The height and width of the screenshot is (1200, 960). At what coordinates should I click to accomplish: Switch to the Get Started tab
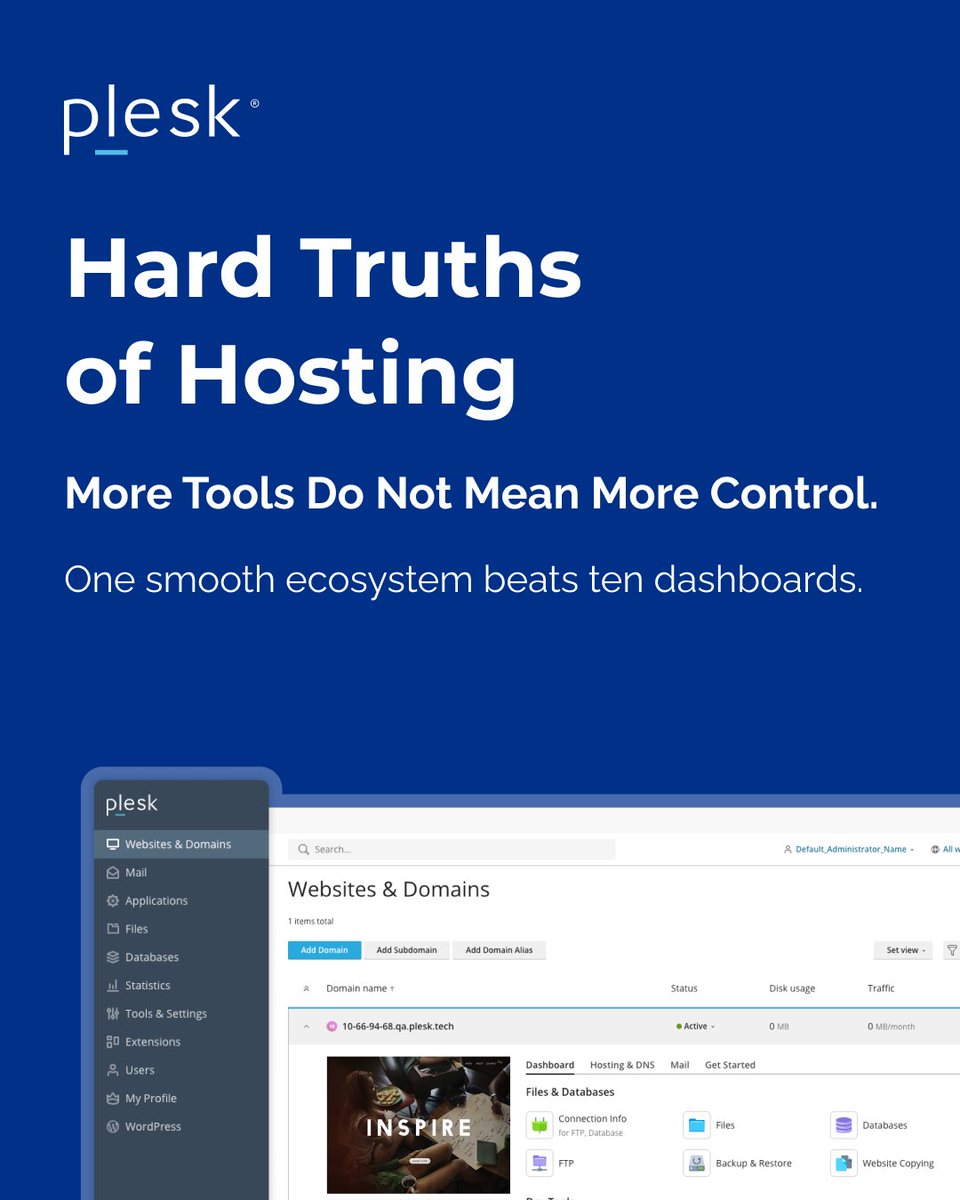click(x=730, y=1065)
